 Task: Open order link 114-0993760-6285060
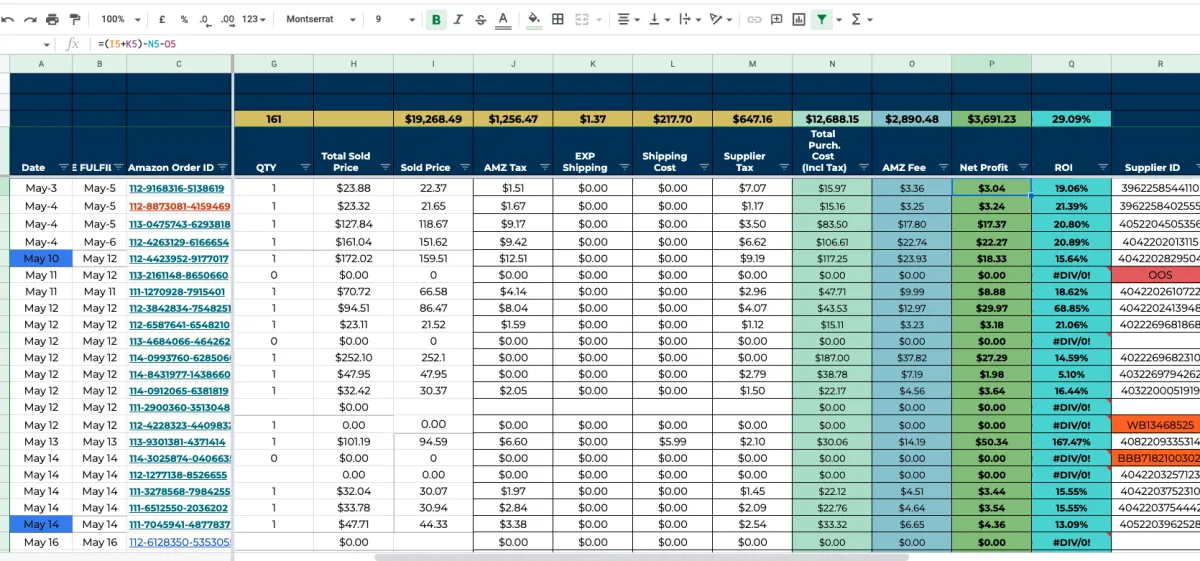[180, 357]
